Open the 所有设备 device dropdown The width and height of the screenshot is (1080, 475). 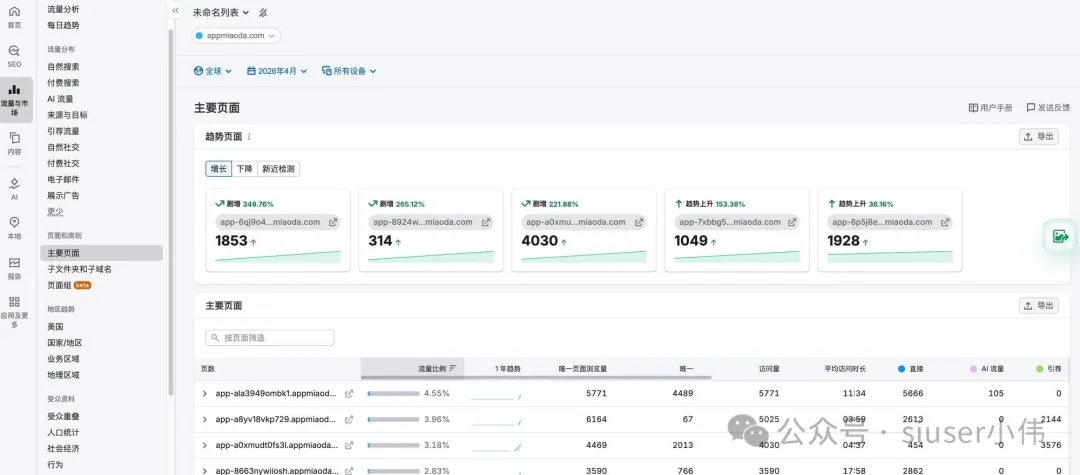(349, 71)
